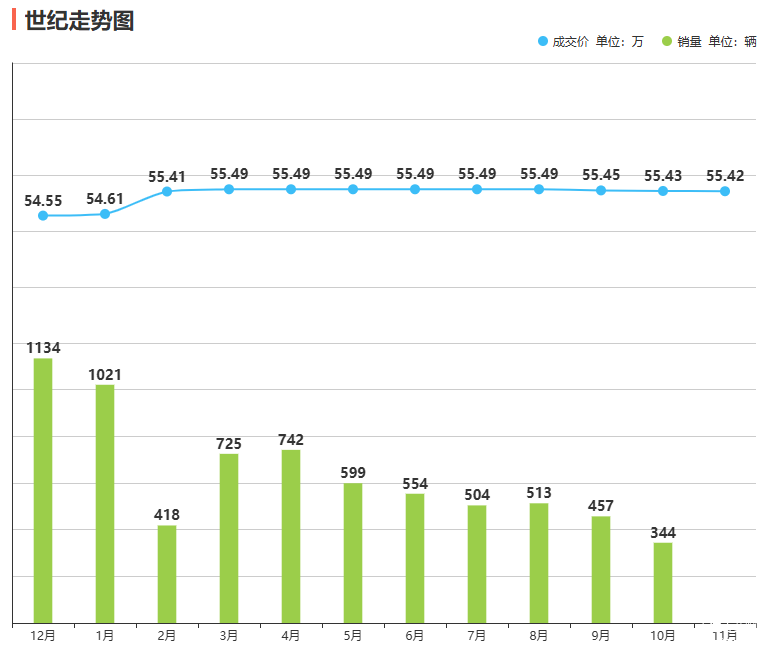Click the 12月 sales bar labeled 1134

pos(43,490)
